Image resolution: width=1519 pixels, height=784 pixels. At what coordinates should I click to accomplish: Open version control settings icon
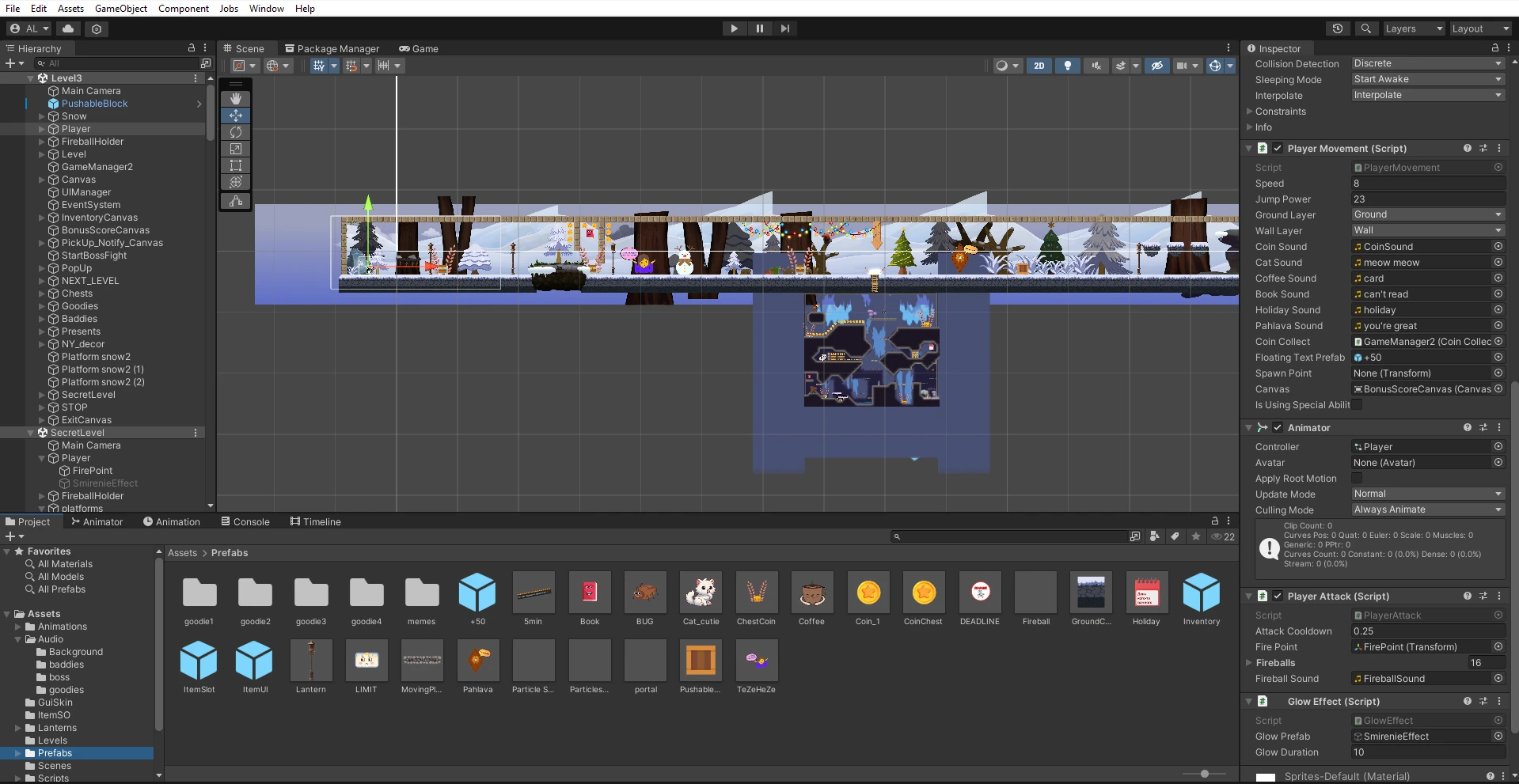click(97, 28)
